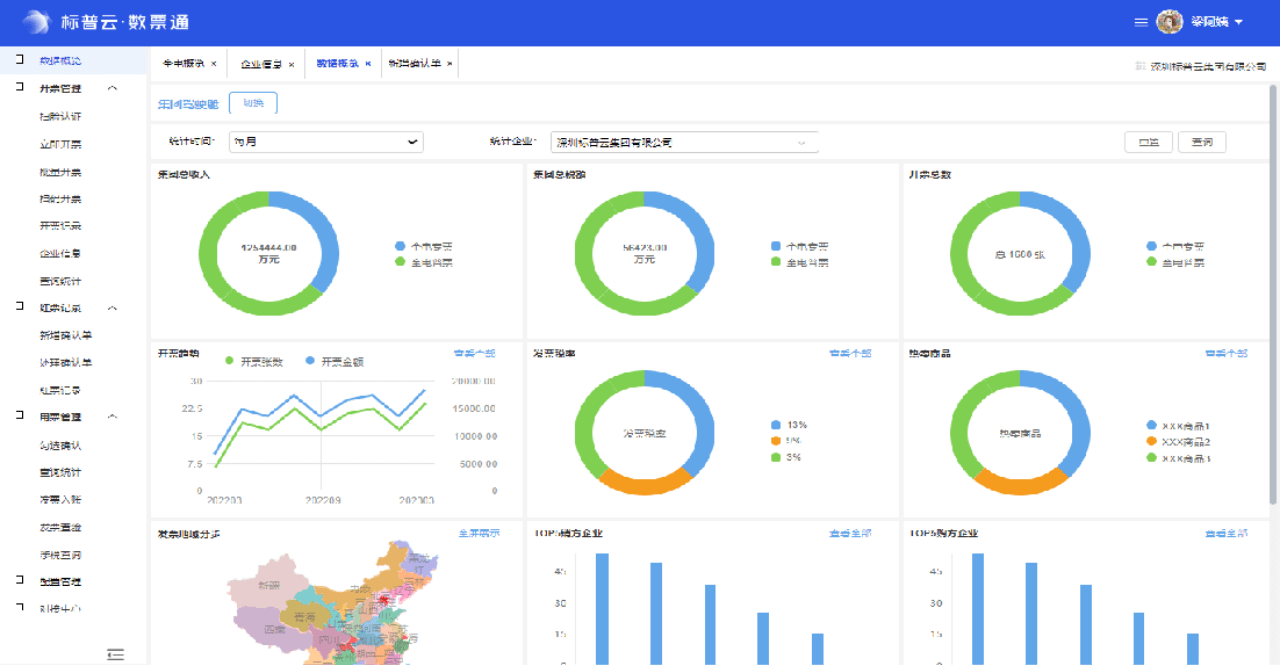The image size is (1280, 666).
Task: Close the 企业信息 tab with its x icon
Action: [291, 64]
